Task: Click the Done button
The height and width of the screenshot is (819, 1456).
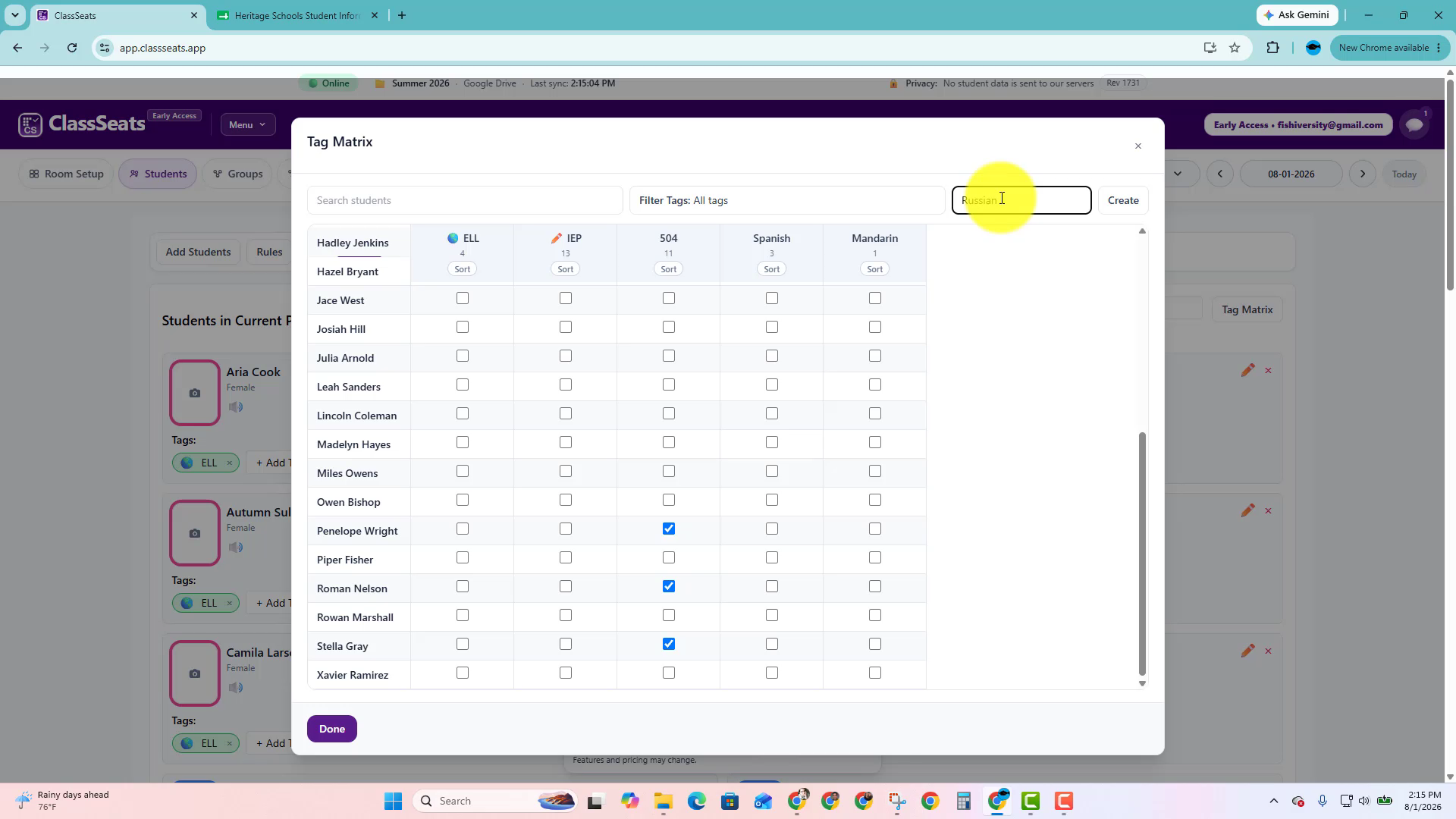Action: point(331,729)
